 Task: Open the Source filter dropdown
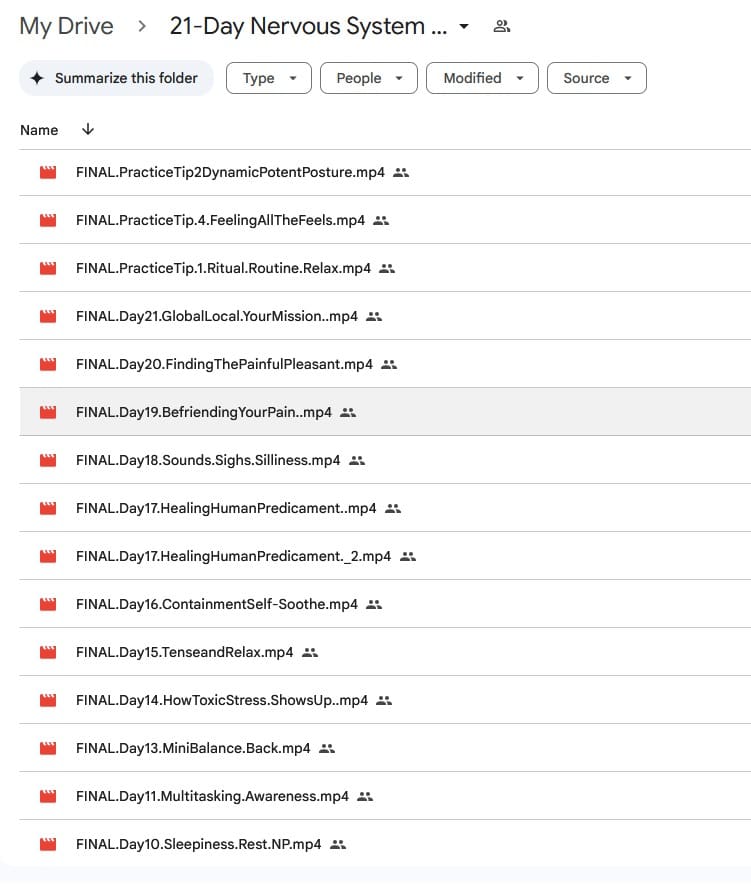pyautogui.click(x=596, y=78)
